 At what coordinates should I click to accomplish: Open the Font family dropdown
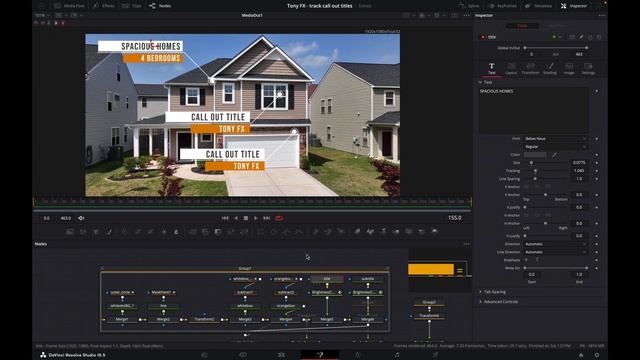point(556,139)
